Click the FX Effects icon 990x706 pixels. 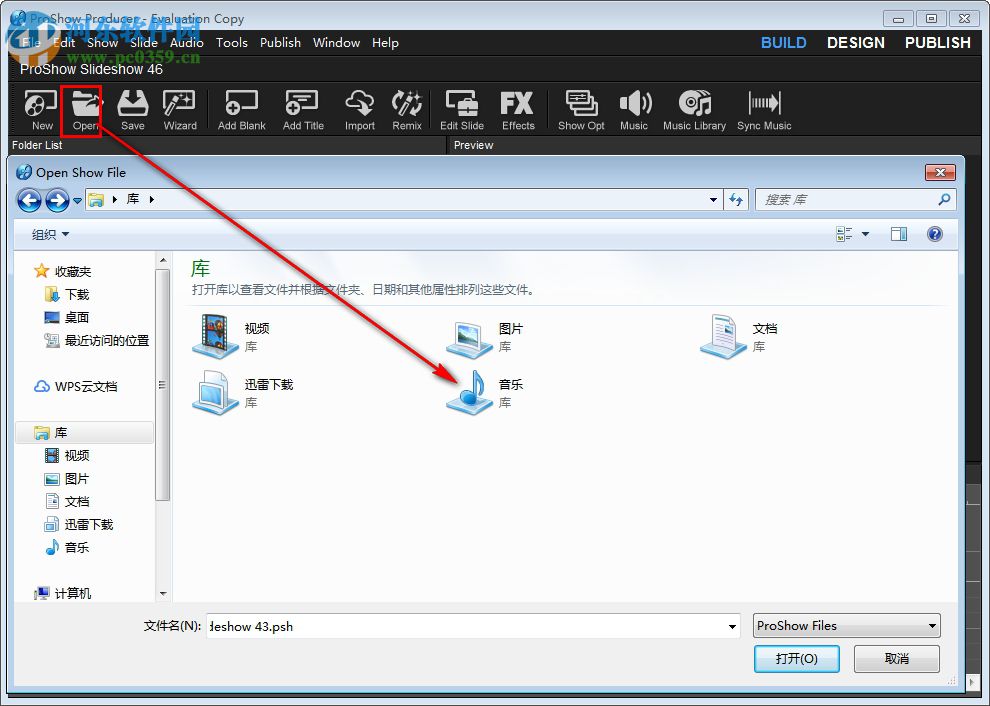[518, 108]
